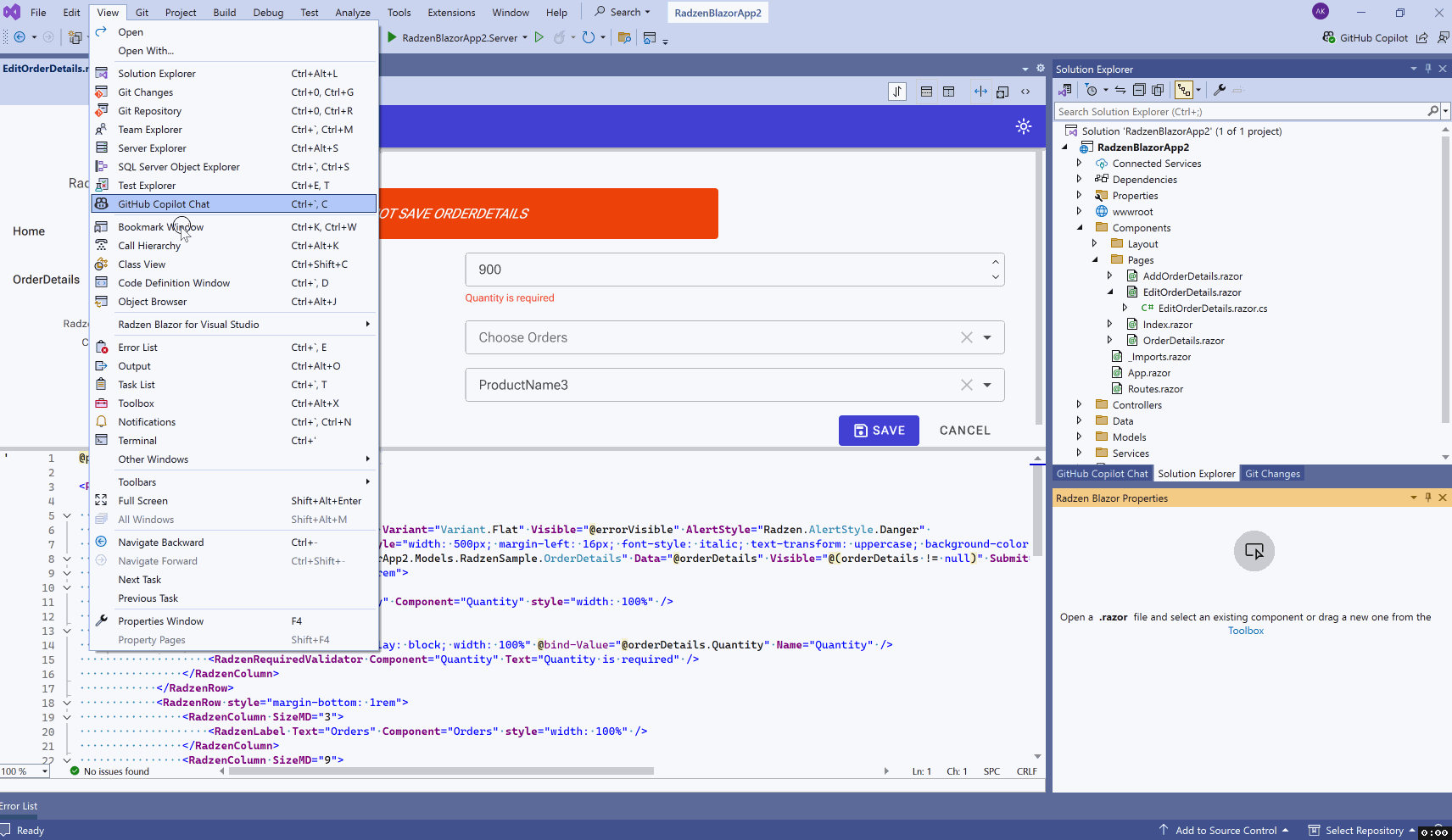Clear the ProductName3 dropdown selection
The width and height of the screenshot is (1452, 840).
pos(966,385)
